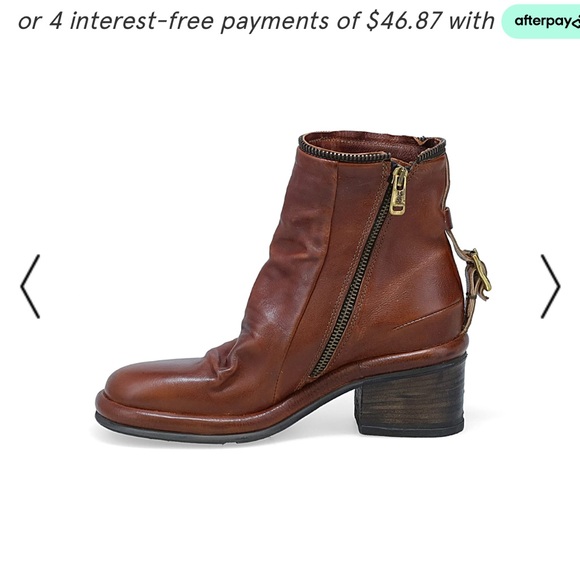This screenshot has height=580, width=580.
Task: Go to the previous product image arrow
Action: pos(30,286)
